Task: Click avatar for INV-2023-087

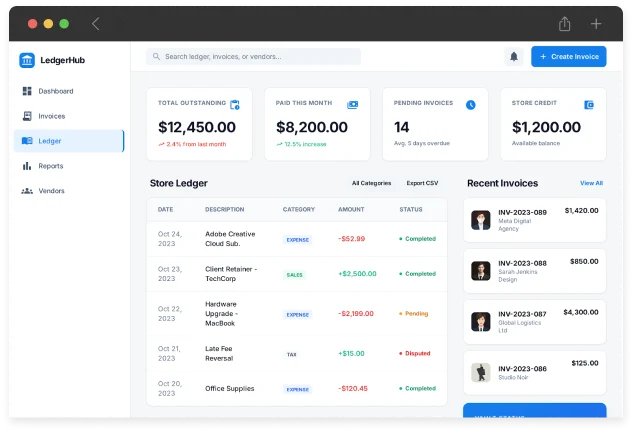Action: coord(481,322)
